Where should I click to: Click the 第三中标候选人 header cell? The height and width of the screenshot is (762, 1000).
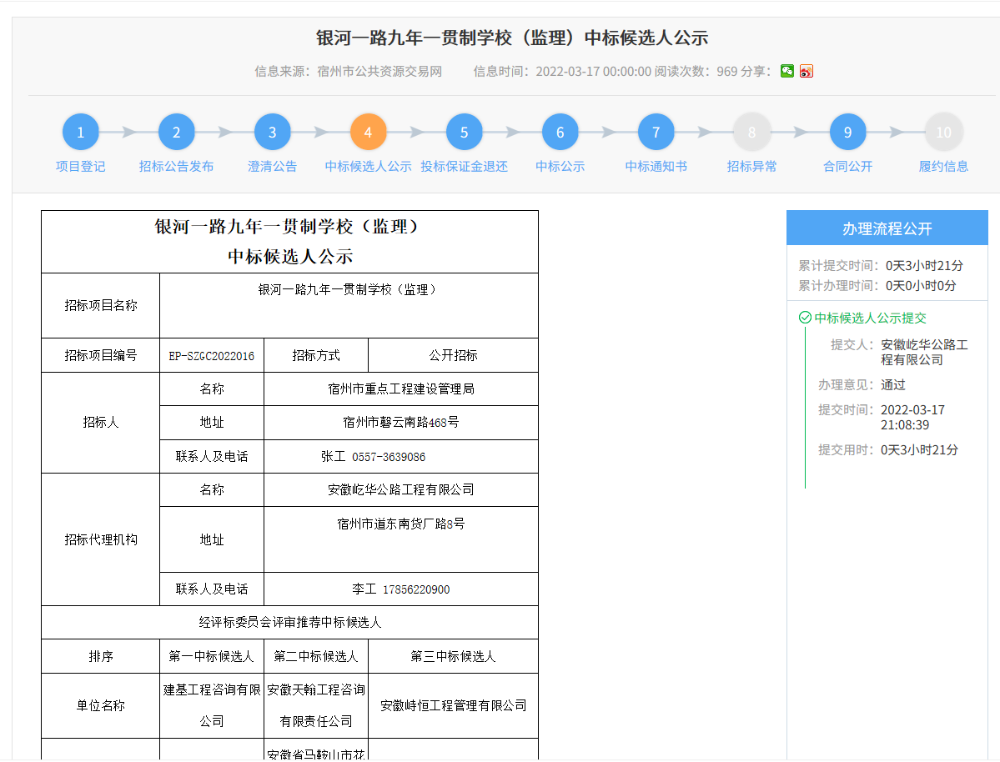453,656
